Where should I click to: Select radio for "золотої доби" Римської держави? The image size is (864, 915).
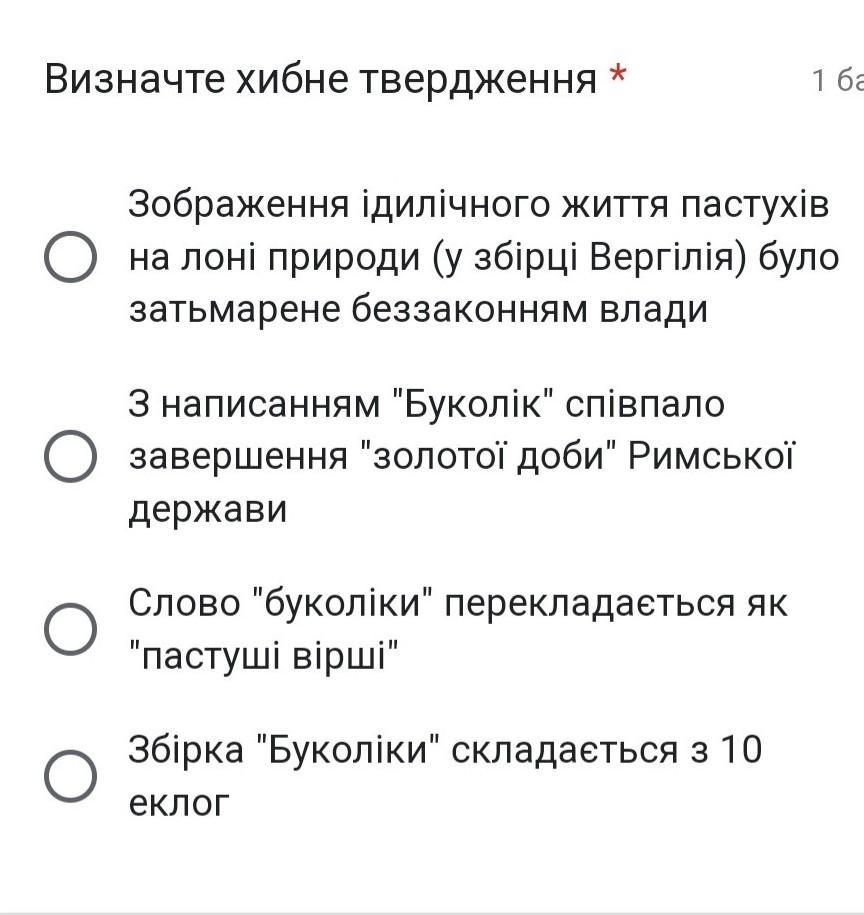tap(70, 456)
